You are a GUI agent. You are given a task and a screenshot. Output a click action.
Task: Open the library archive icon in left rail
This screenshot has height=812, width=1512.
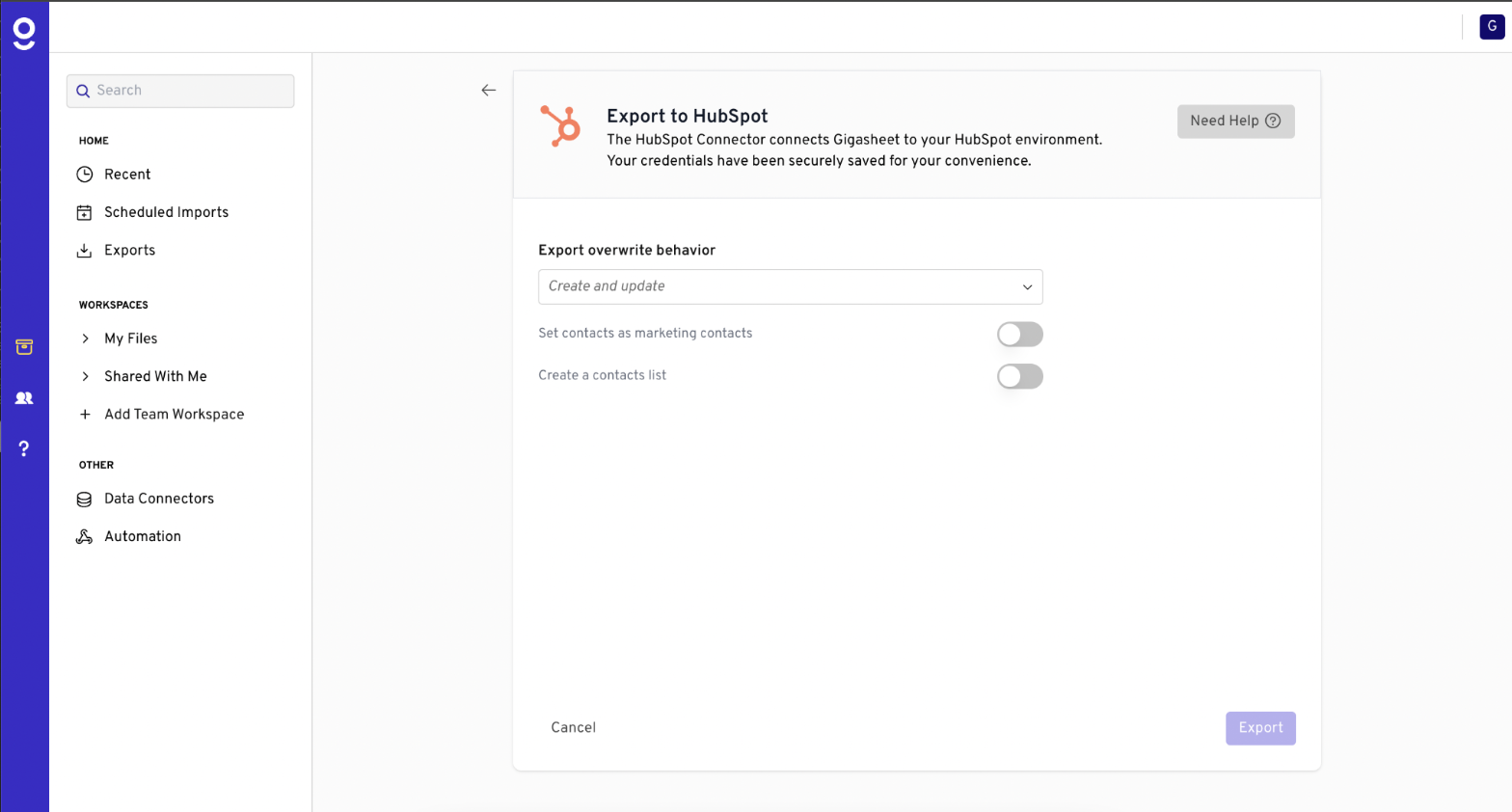coord(24,347)
